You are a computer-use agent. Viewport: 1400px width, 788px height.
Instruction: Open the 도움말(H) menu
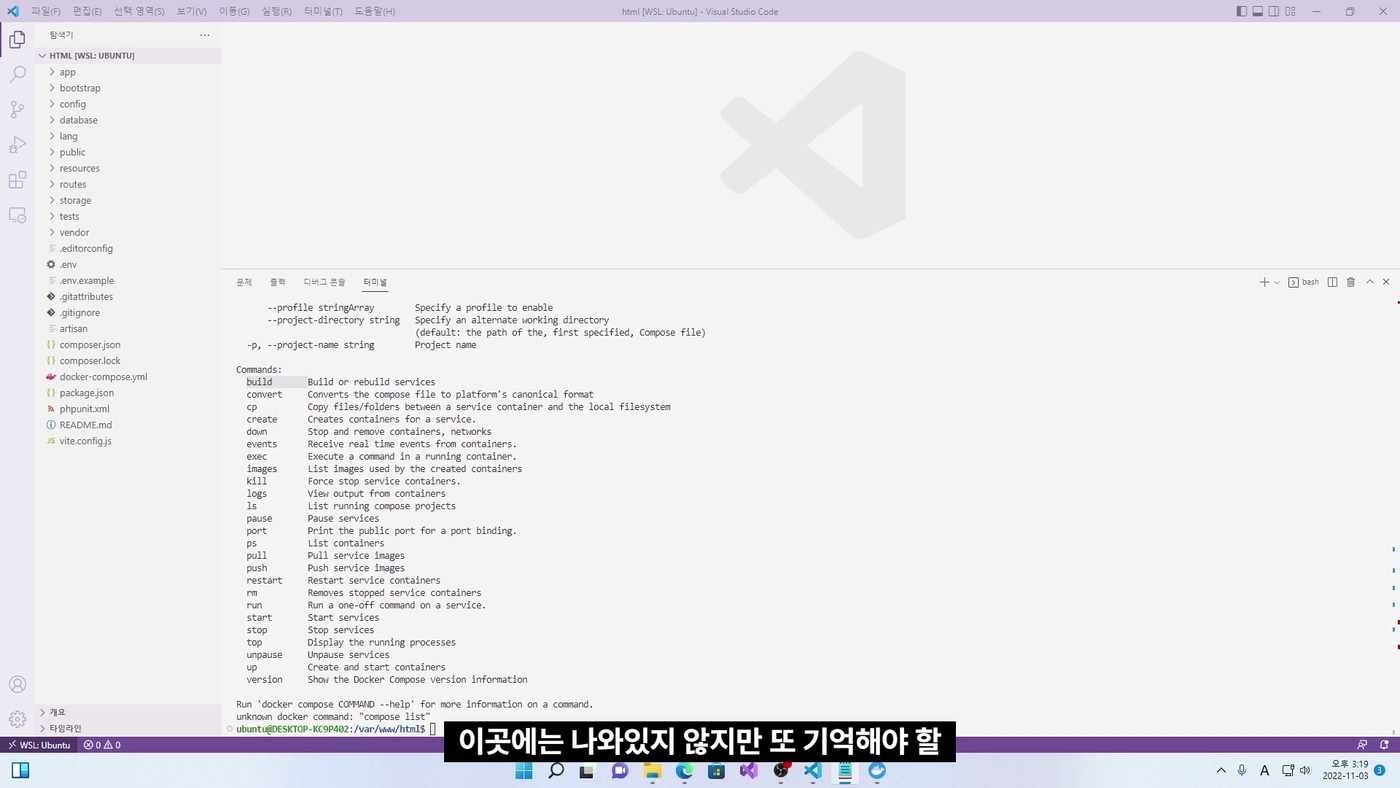pyautogui.click(x=375, y=11)
